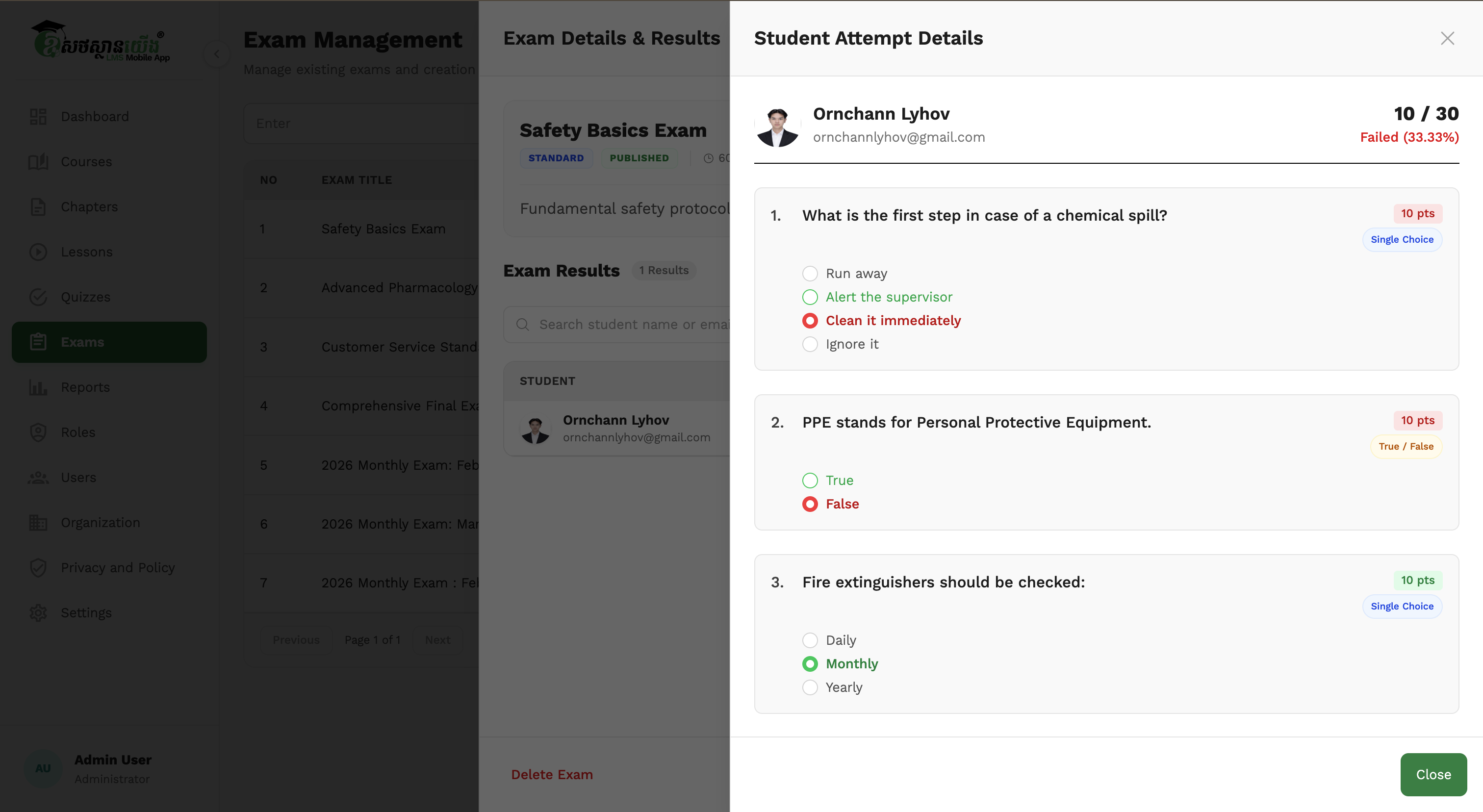Click the green Close button
Screen dimensions: 1483x812
click(x=1433, y=774)
